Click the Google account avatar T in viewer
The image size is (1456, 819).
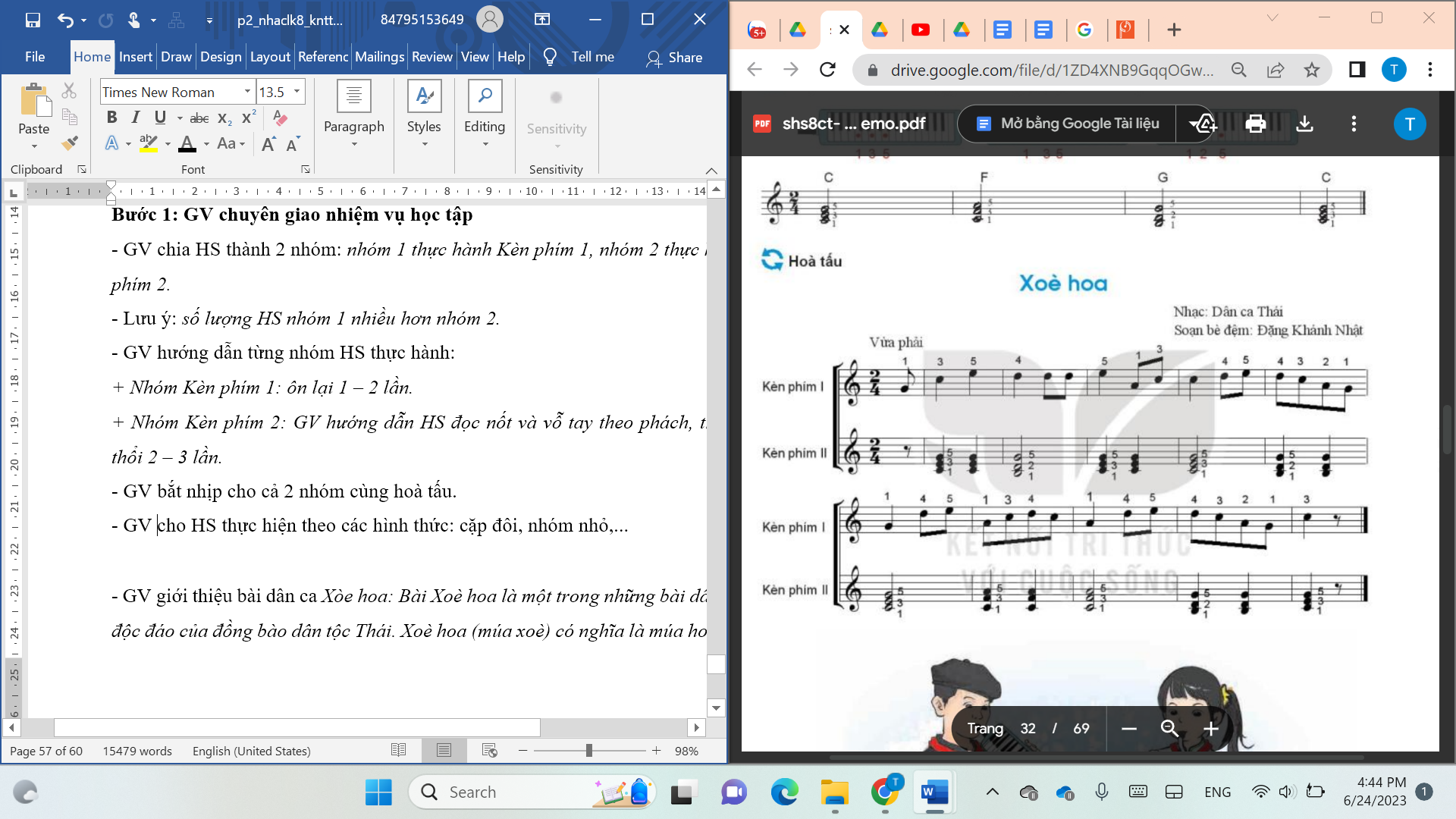1410,124
